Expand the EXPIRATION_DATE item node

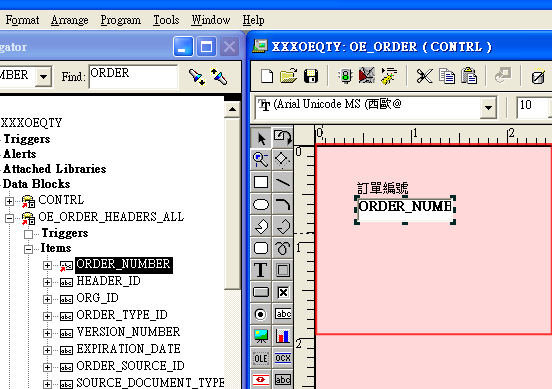47,350
